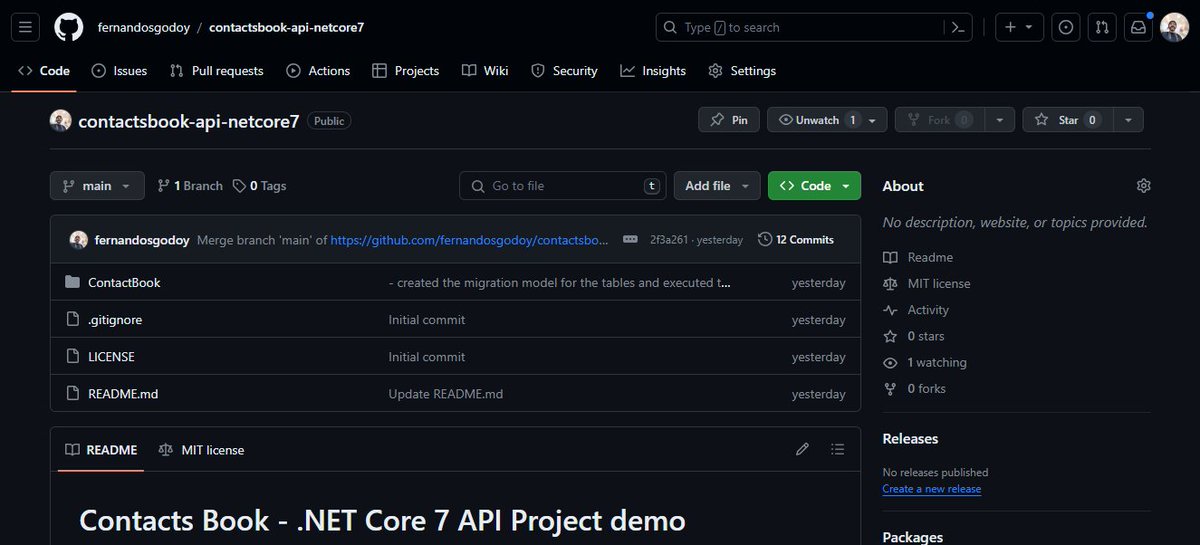
Task: Switch to the Code tab
Action: click(44, 71)
